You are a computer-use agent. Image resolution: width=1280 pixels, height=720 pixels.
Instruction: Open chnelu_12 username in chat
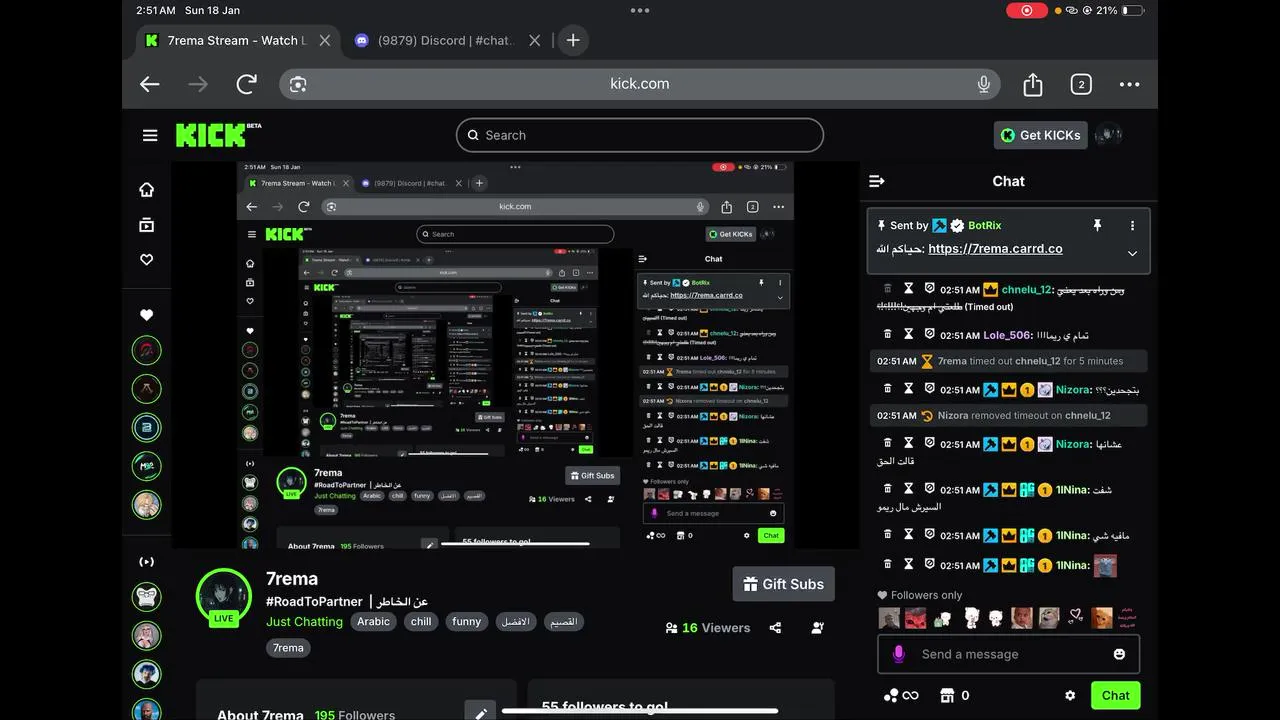[1026, 290]
